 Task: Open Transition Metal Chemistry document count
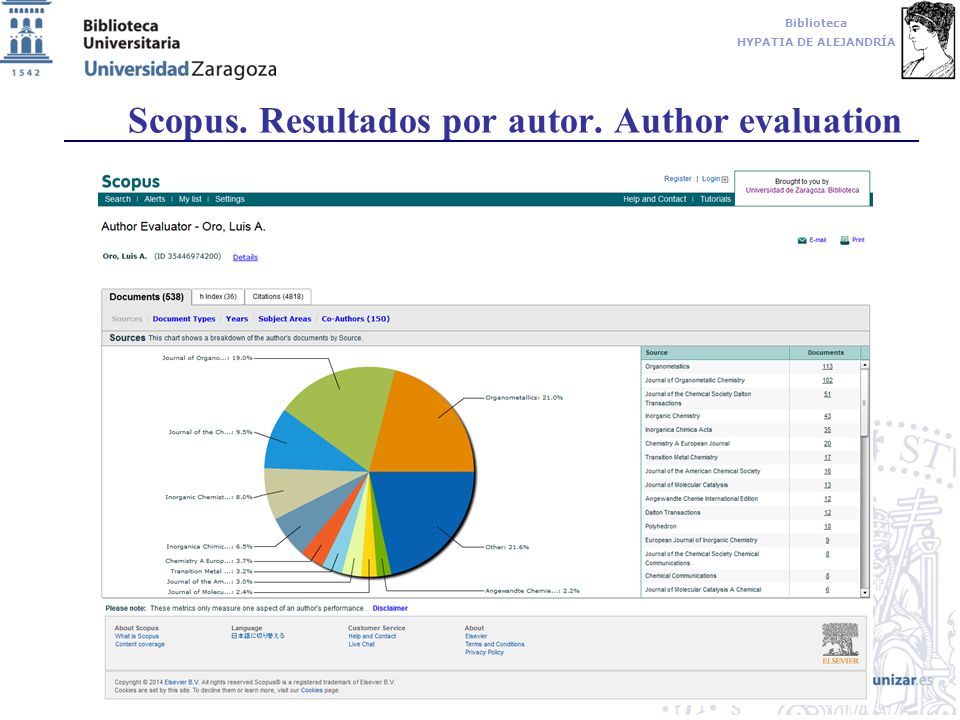[x=827, y=458]
